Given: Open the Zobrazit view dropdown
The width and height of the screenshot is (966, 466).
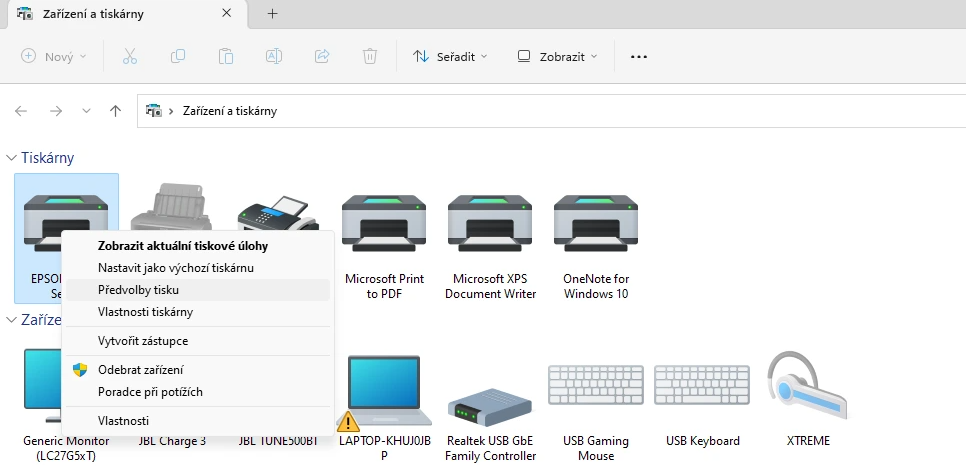Looking at the screenshot, I should [x=557, y=57].
